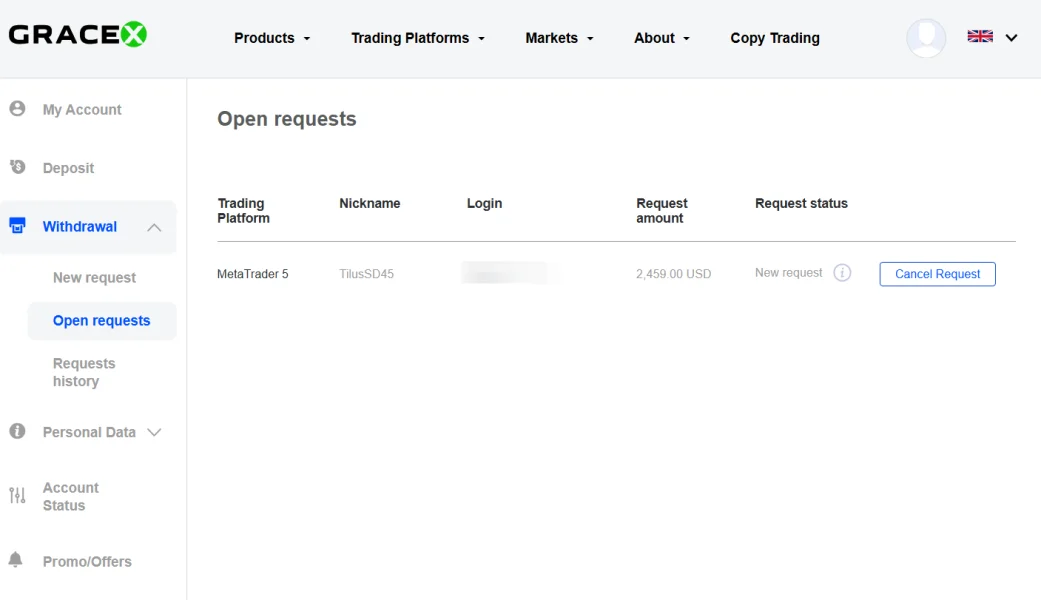Open the Markets dropdown menu
Image resolution: width=1041 pixels, height=600 pixels.
559,38
